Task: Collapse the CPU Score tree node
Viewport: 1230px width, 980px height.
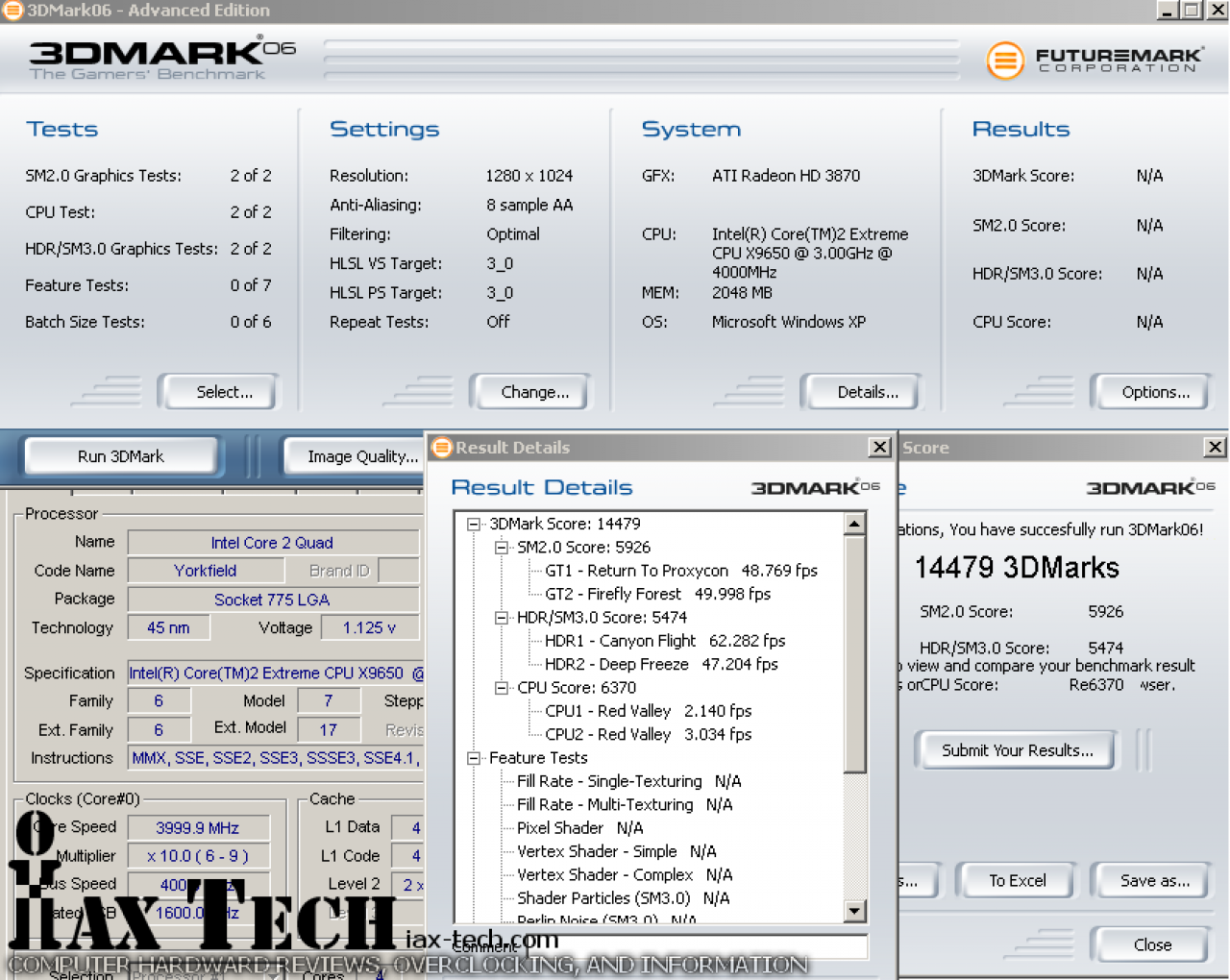Action: pyautogui.click(x=501, y=688)
